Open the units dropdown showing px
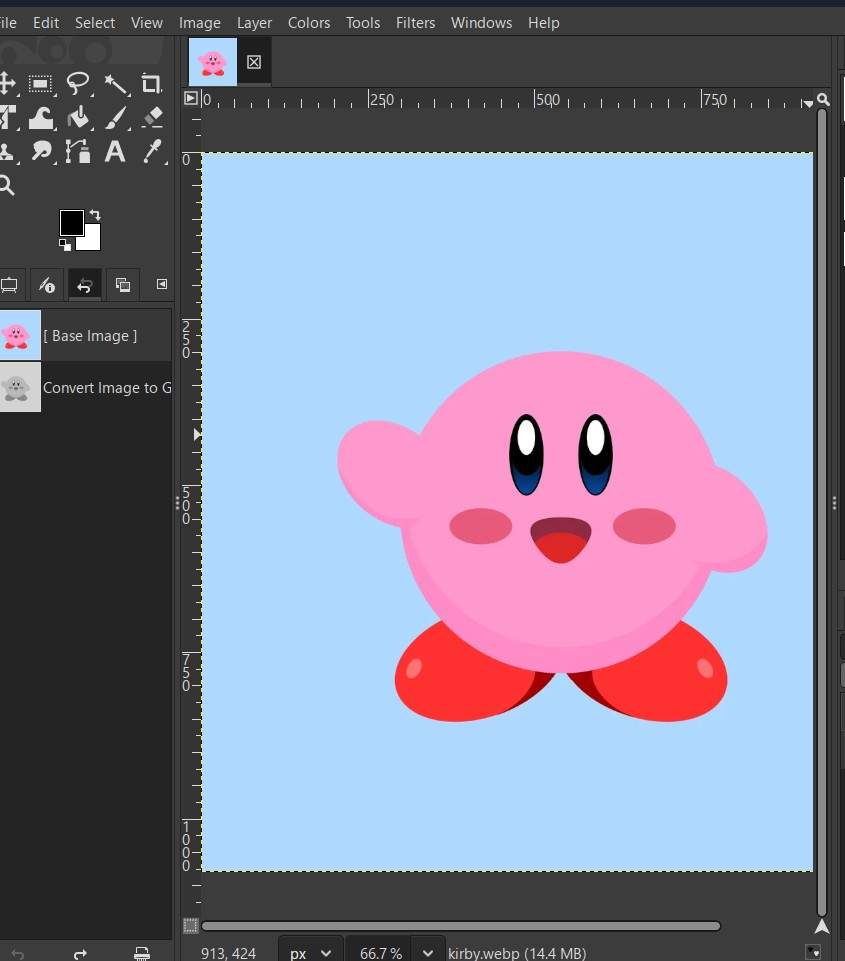 pyautogui.click(x=309, y=952)
